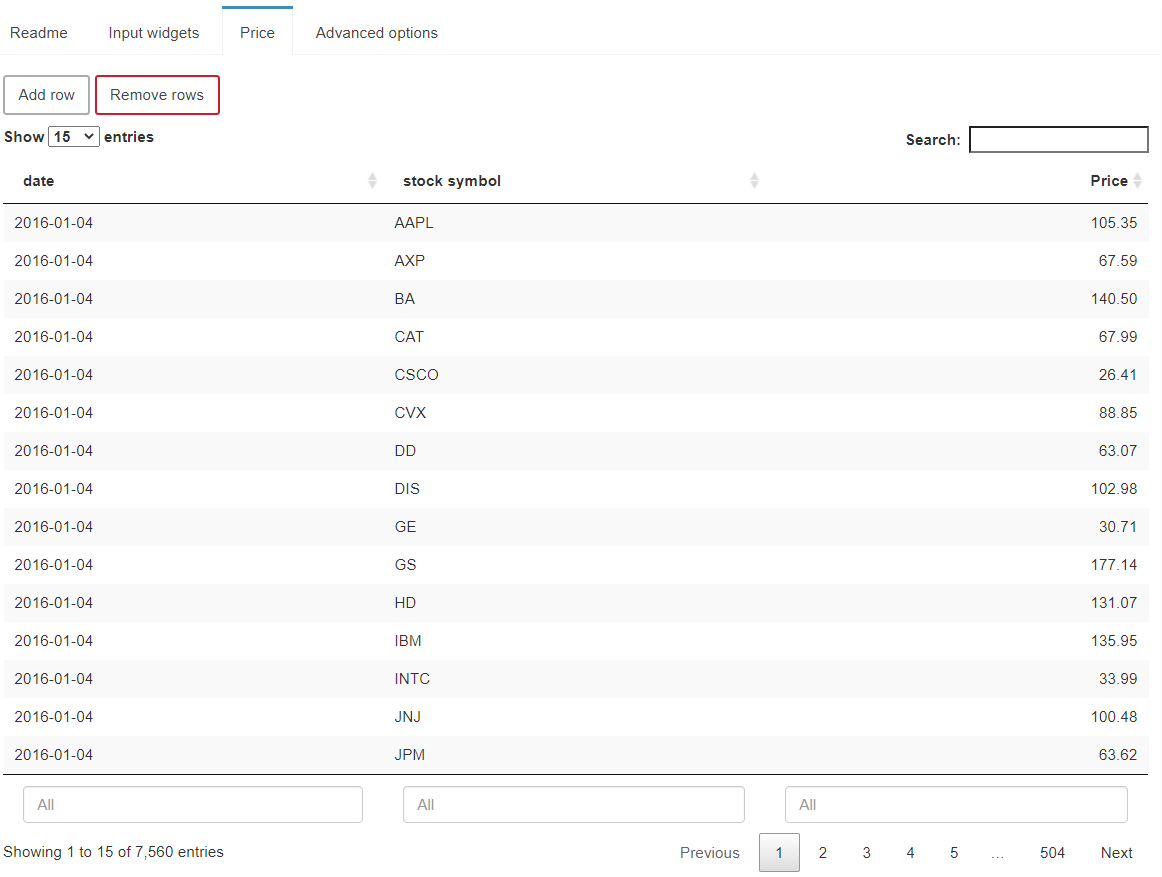The height and width of the screenshot is (877, 1162).
Task: Navigate to page 2
Action: 822,853
